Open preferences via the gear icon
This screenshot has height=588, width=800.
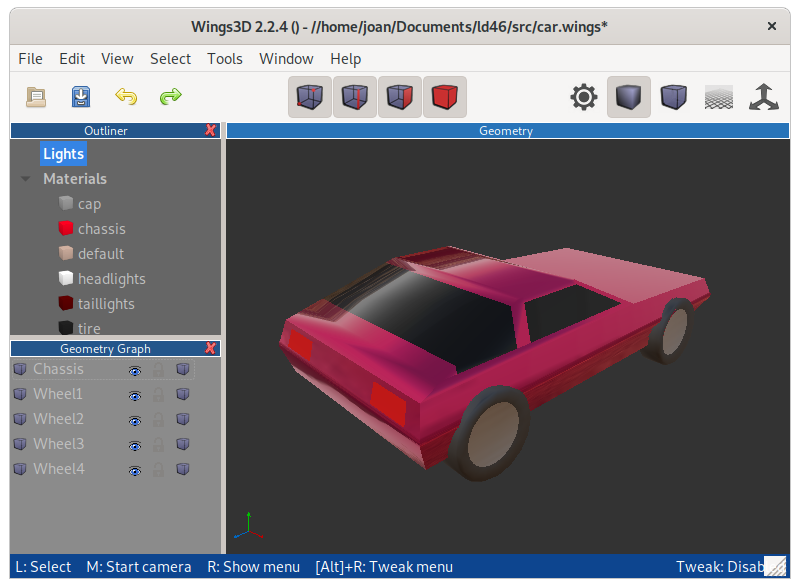(x=584, y=97)
